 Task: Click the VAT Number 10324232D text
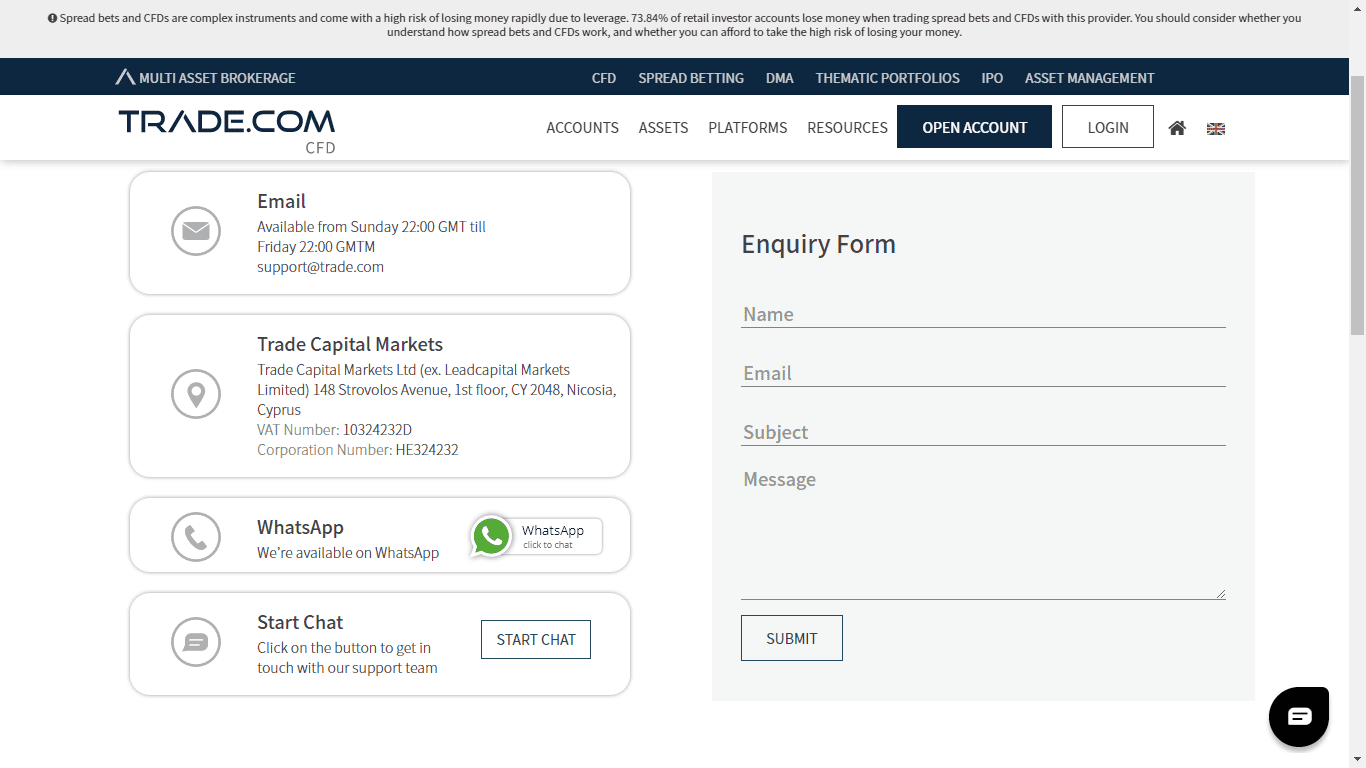334,430
